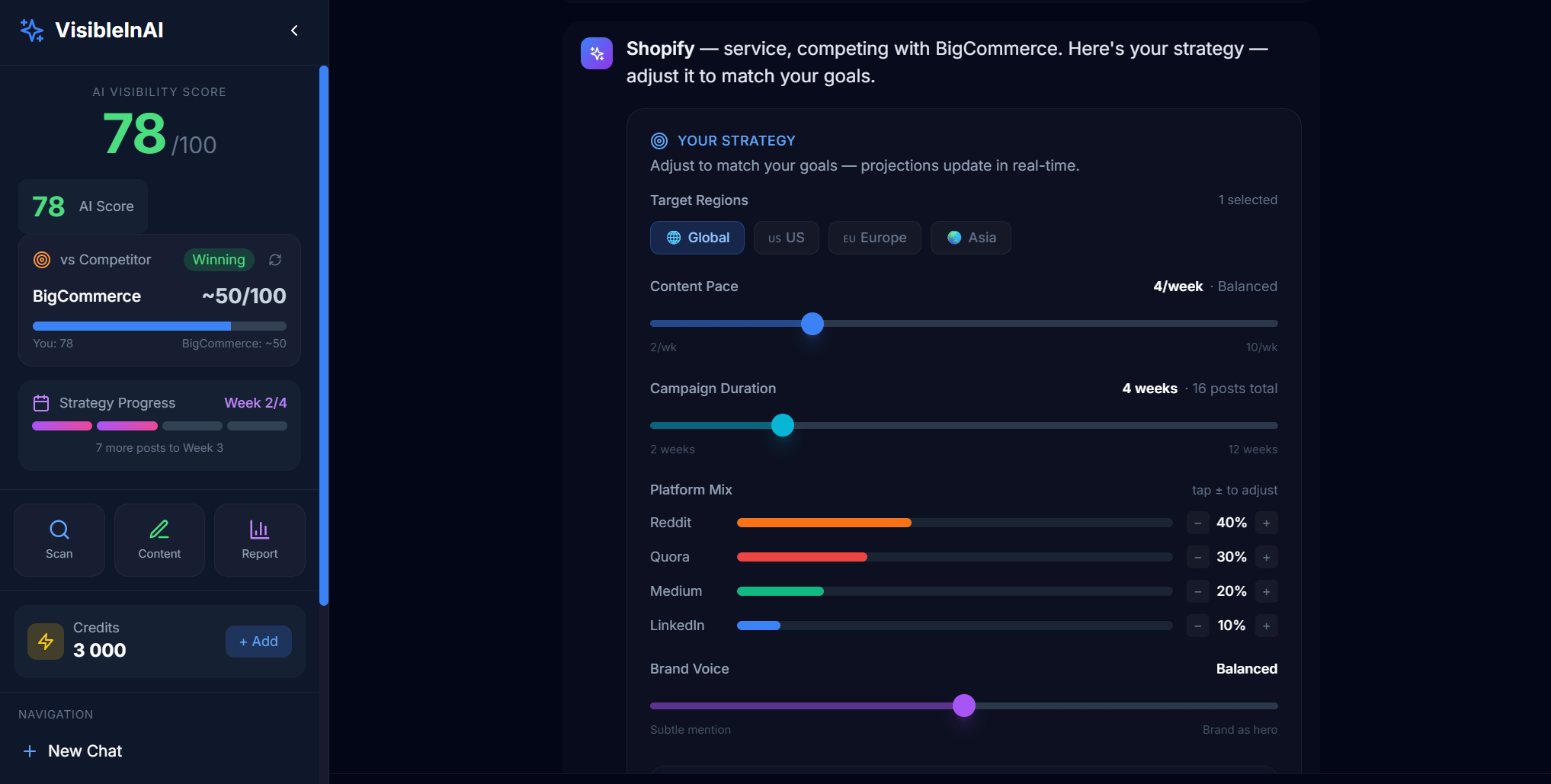Click the ~50/100 competitor score
The image size is (1551, 784).
244,296
